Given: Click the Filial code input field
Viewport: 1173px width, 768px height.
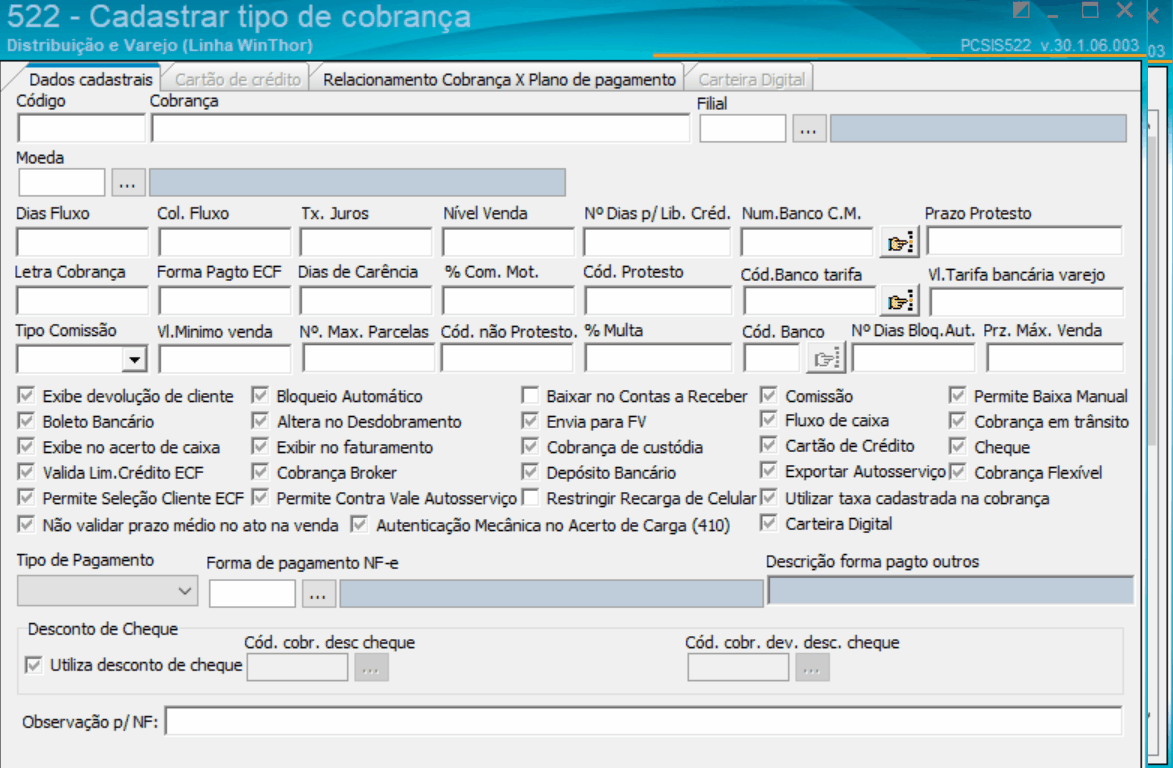Looking at the screenshot, I should 743,129.
